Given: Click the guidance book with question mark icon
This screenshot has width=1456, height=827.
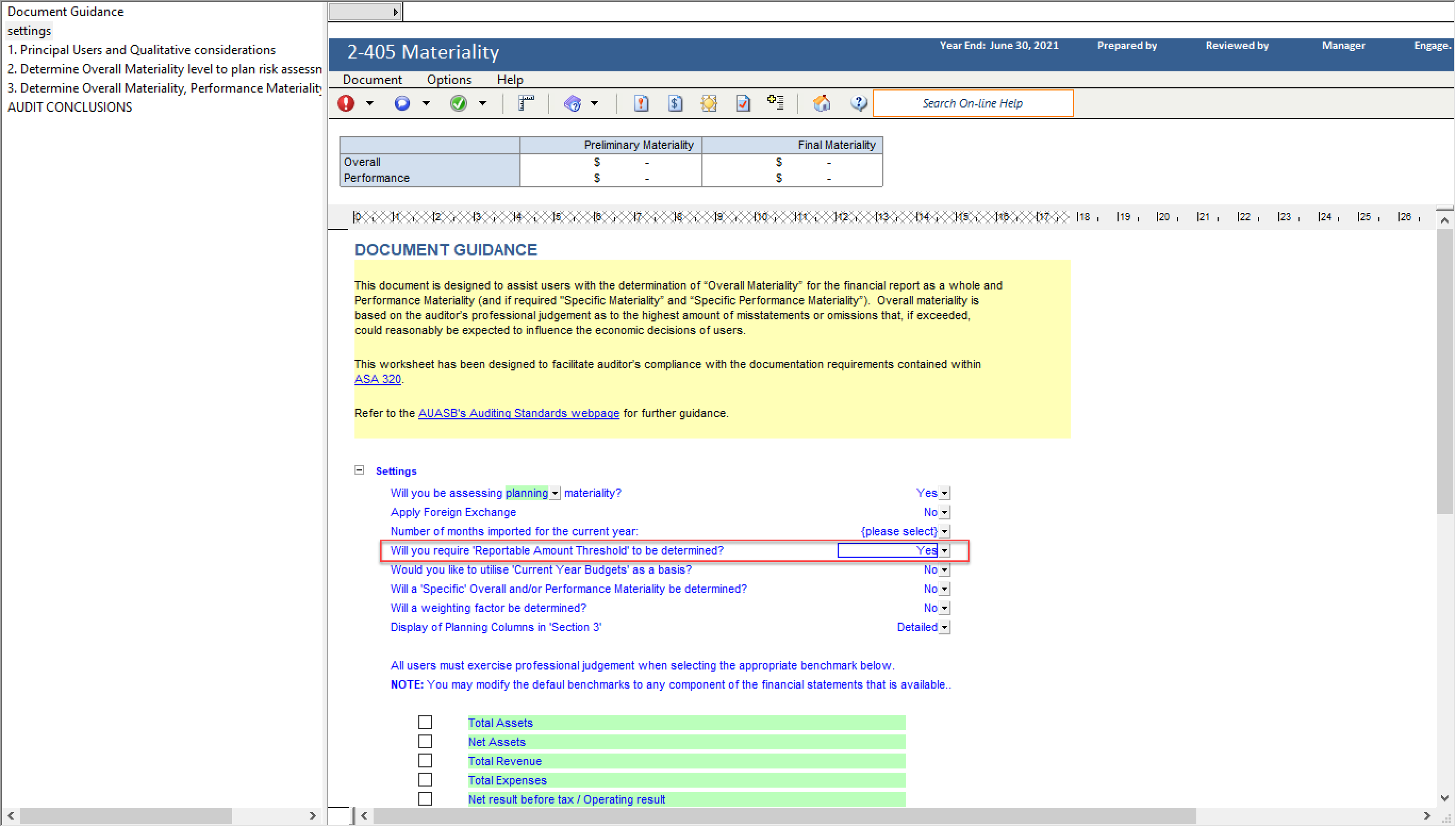Looking at the screenshot, I should 573,103.
